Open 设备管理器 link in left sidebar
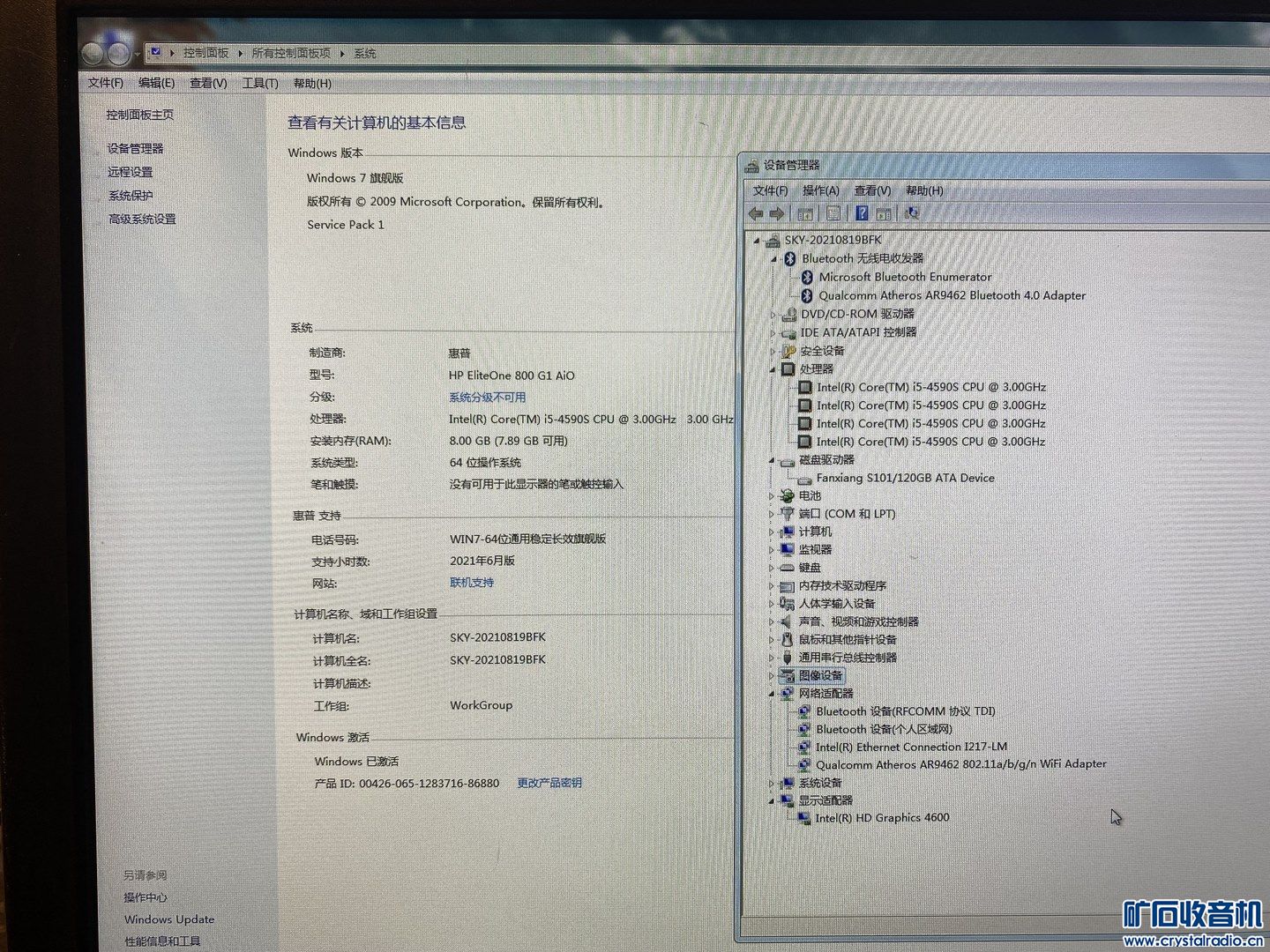Viewport: 1270px width, 952px height. (x=135, y=148)
